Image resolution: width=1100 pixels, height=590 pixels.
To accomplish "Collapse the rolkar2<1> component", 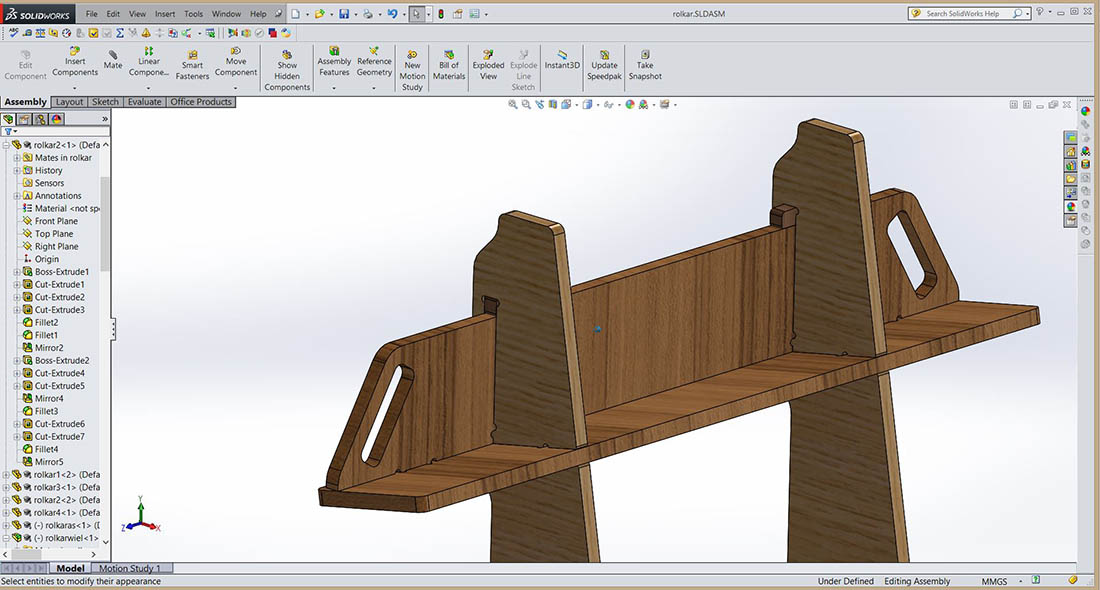I will [x=6, y=145].
